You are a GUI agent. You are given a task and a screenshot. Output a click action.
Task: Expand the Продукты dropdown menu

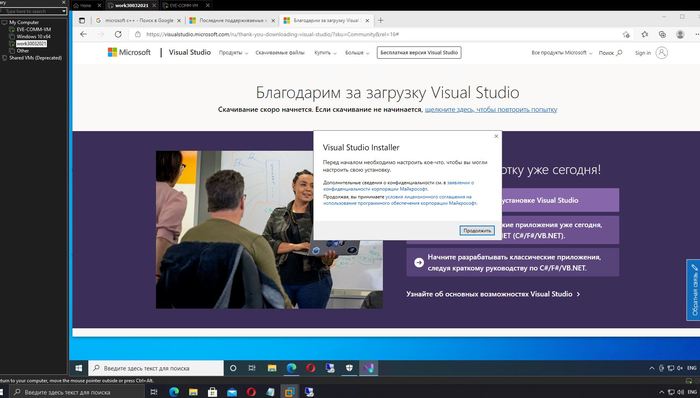[233, 53]
